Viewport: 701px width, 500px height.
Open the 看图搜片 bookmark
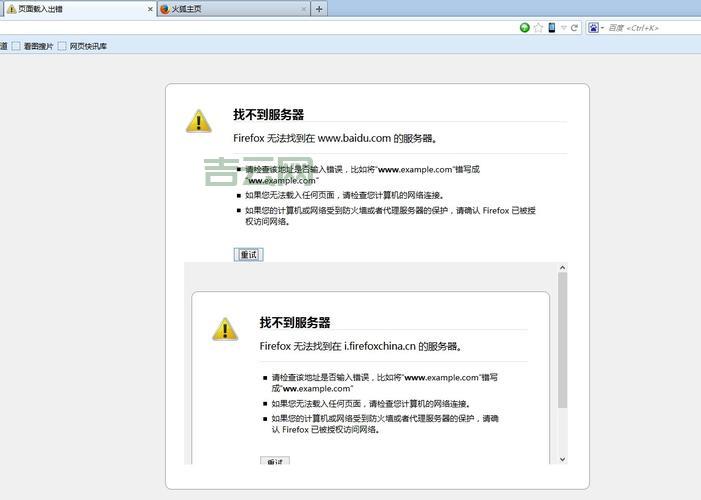pyautogui.click(x=33, y=46)
